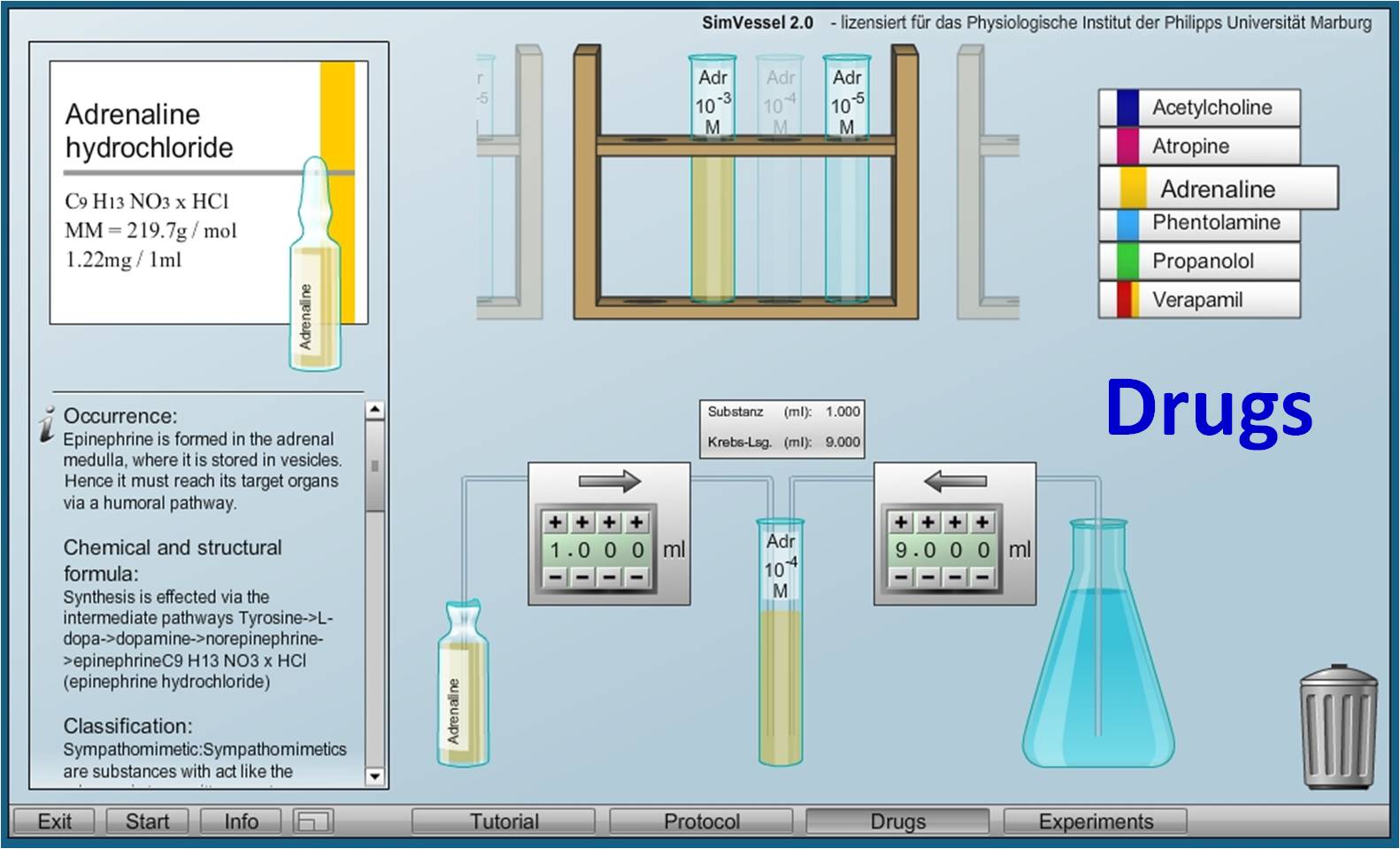The height and width of the screenshot is (849, 1400).
Task: Open the Experiments tab
Action: coord(1096,822)
